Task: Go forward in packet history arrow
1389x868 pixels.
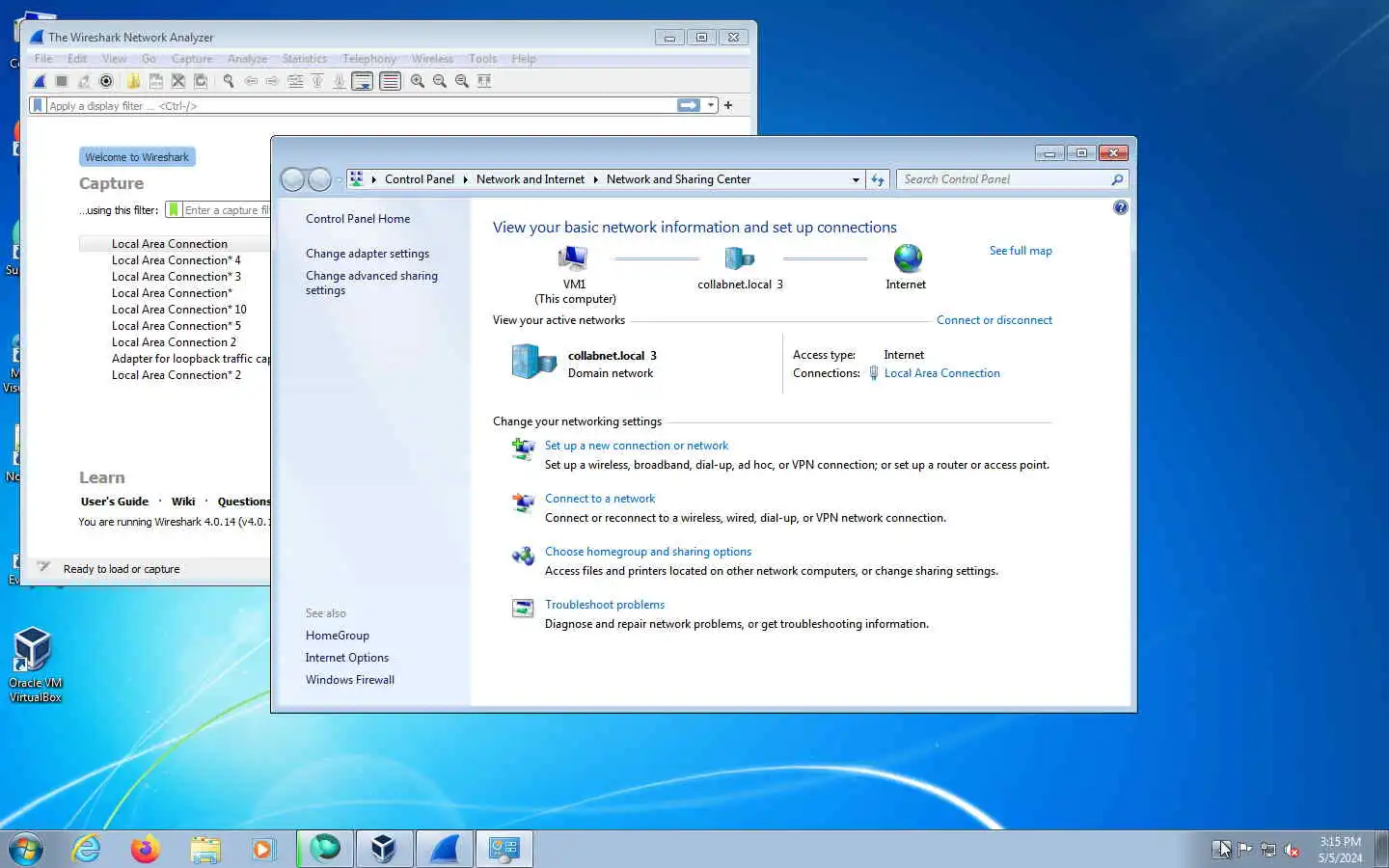Action: (x=272, y=81)
